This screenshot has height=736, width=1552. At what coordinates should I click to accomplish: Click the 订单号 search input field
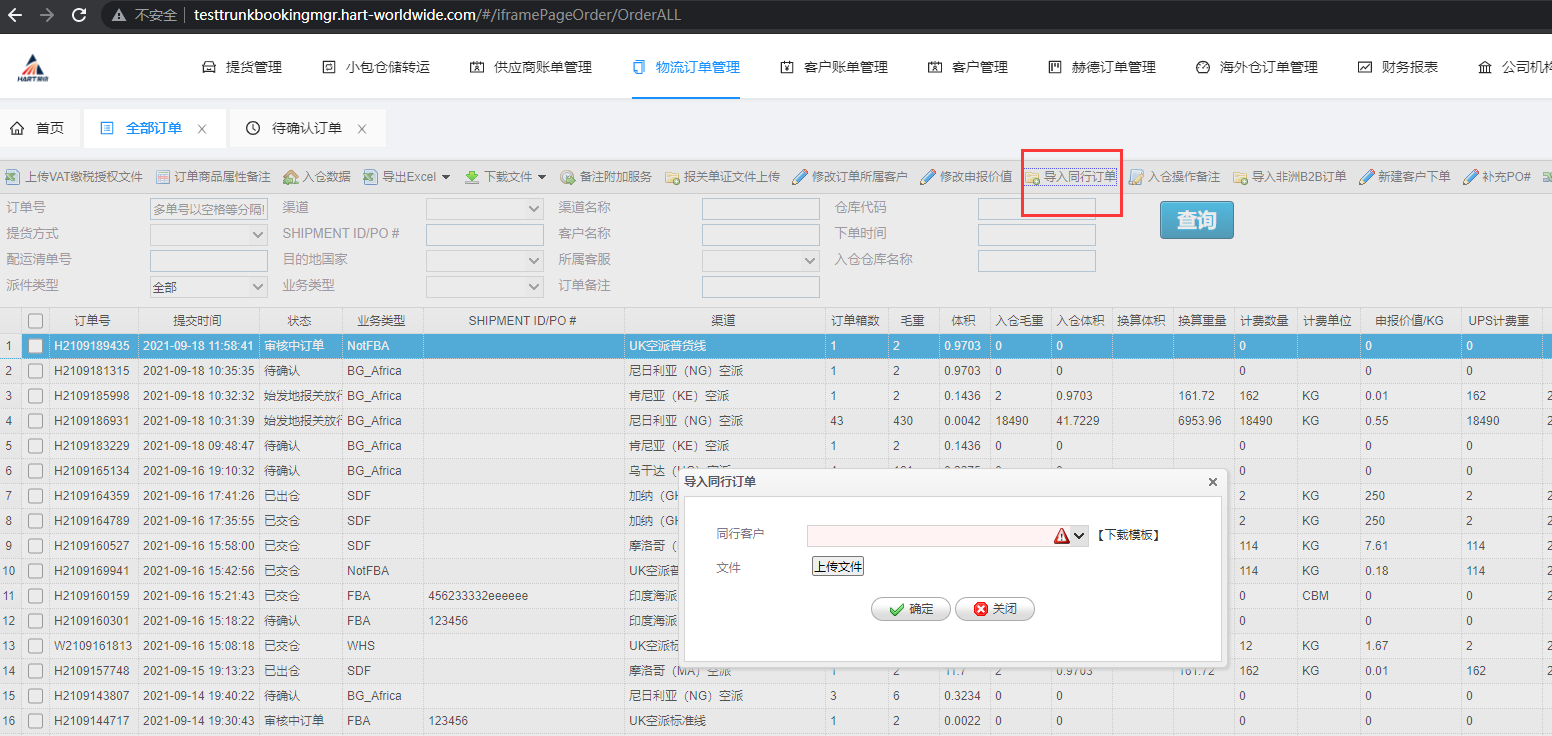pyautogui.click(x=208, y=209)
